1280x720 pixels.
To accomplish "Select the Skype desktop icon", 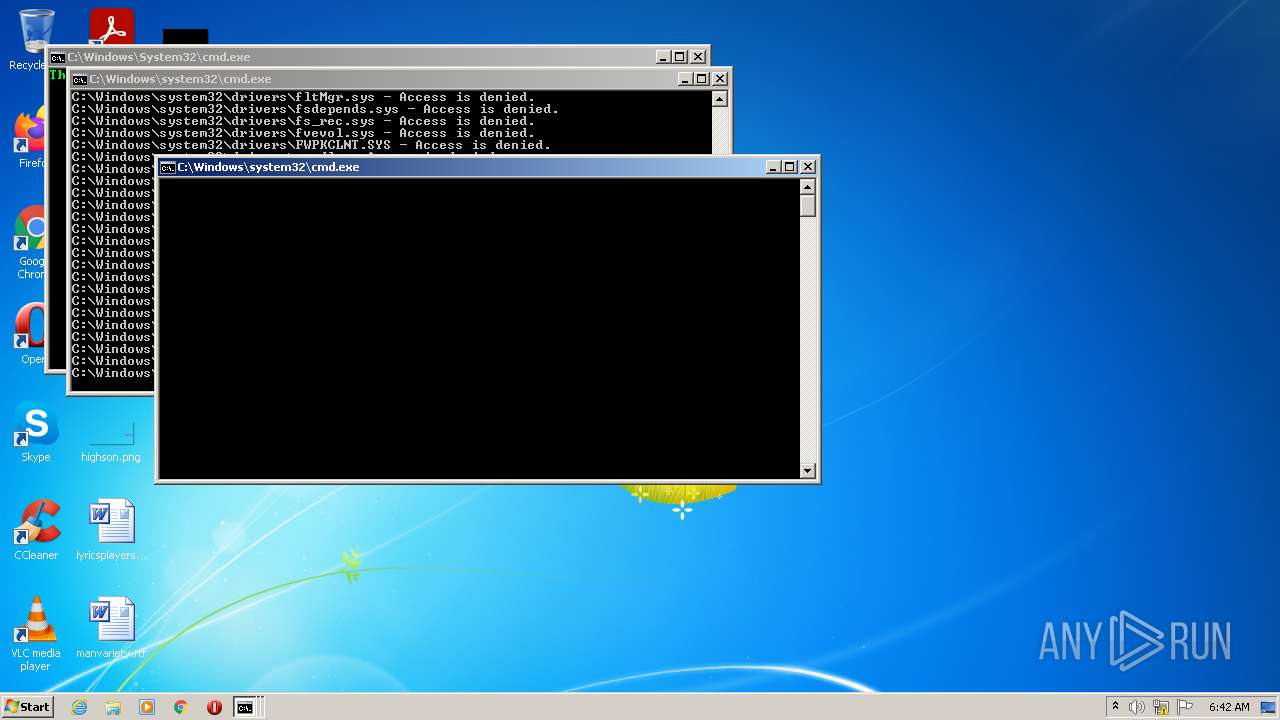I will [x=36, y=432].
